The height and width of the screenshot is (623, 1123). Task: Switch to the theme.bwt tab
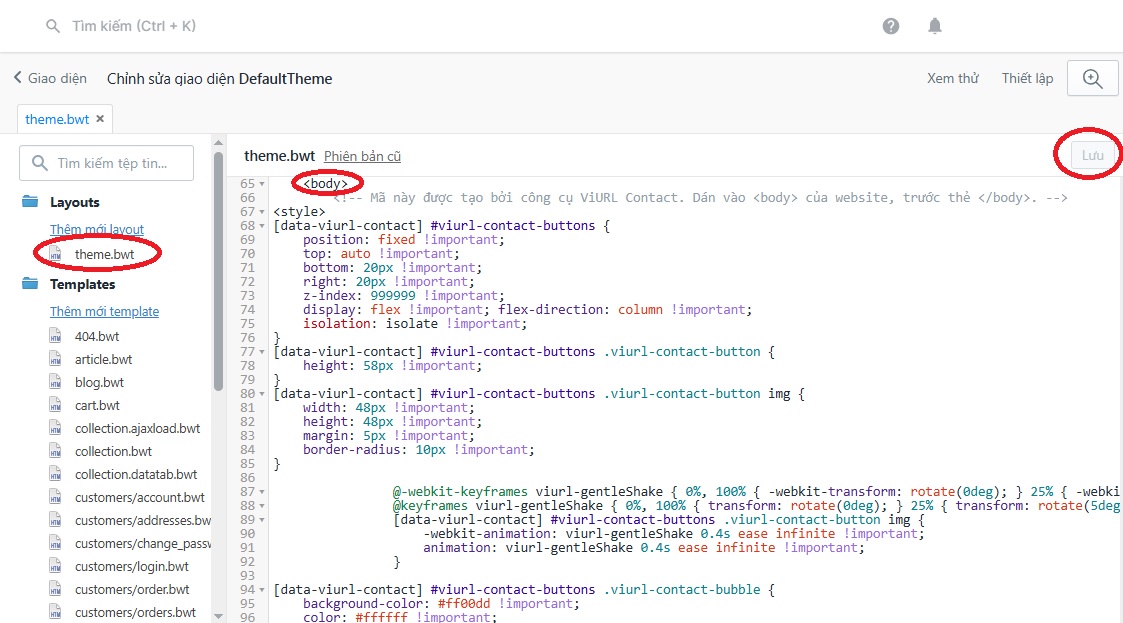pyautogui.click(x=57, y=119)
